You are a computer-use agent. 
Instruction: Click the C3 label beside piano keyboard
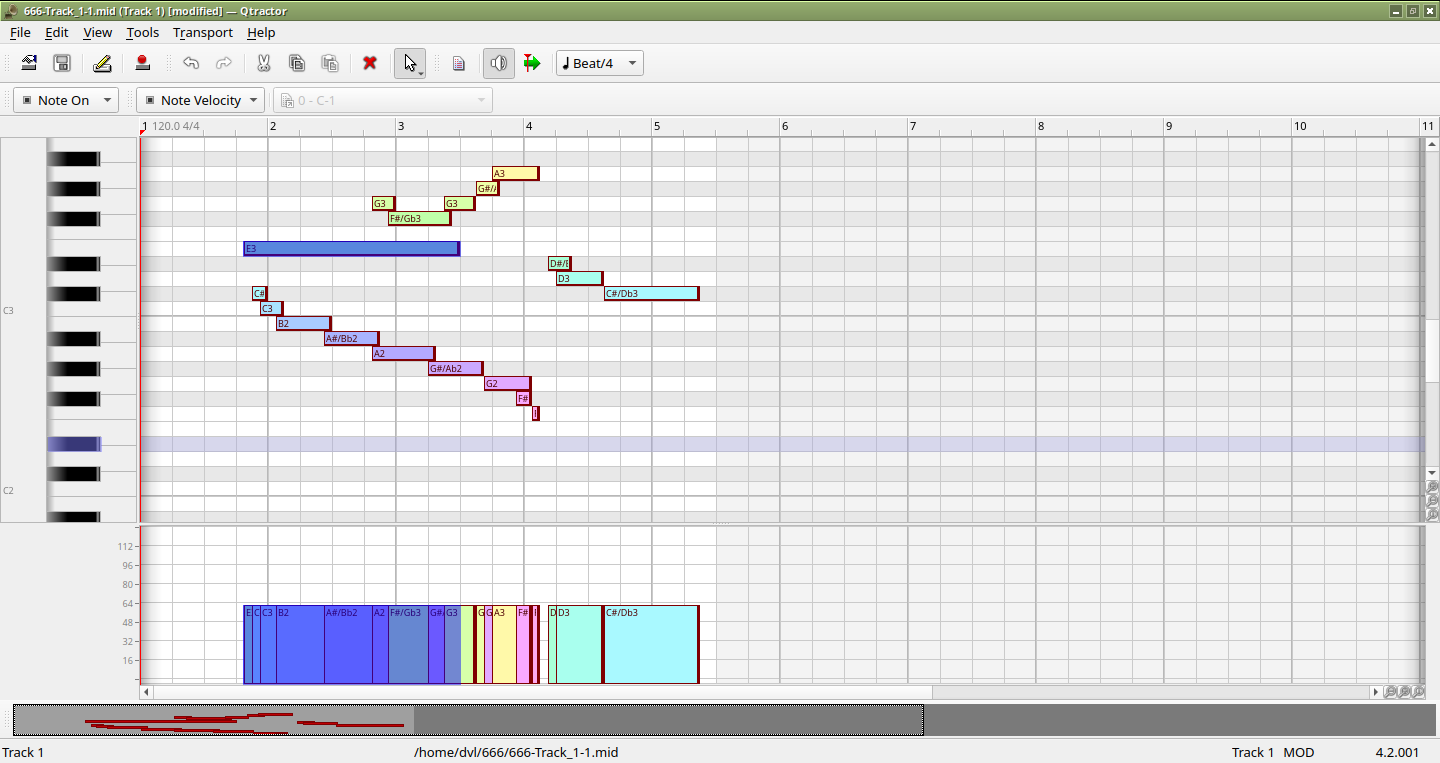click(x=9, y=311)
